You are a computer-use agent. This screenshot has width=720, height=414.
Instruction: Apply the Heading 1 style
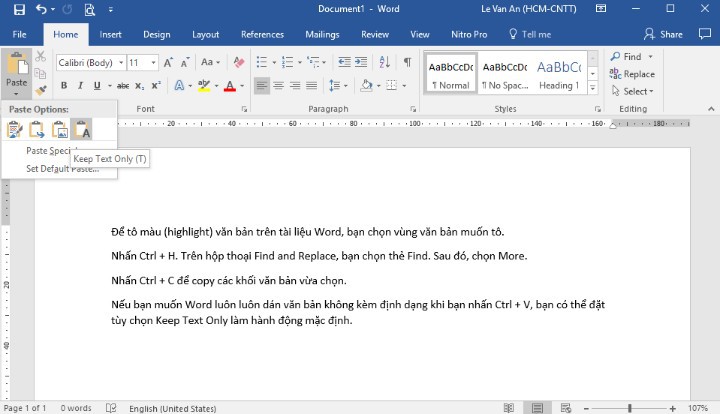559,74
